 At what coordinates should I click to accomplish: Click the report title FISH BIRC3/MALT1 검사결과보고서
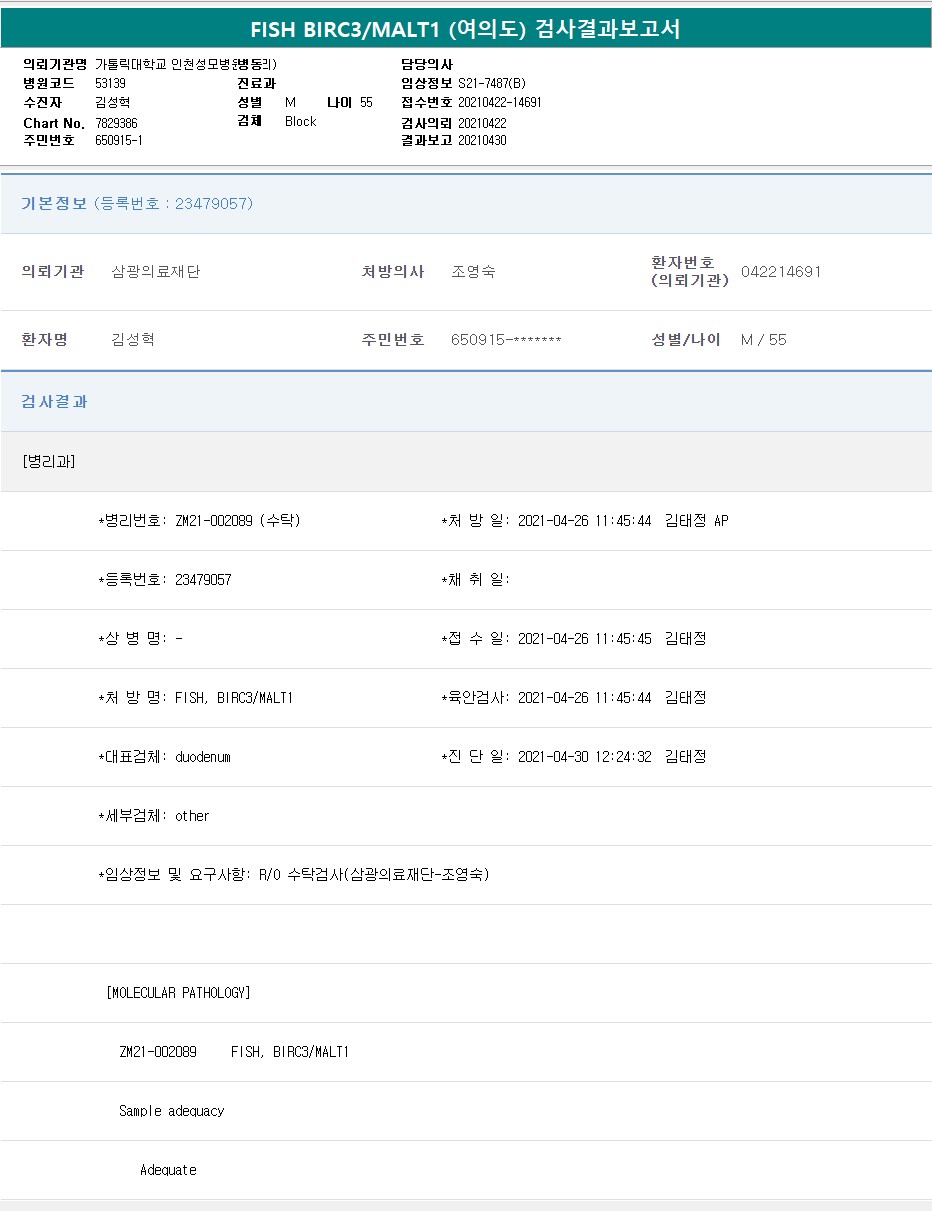click(465, 29)
